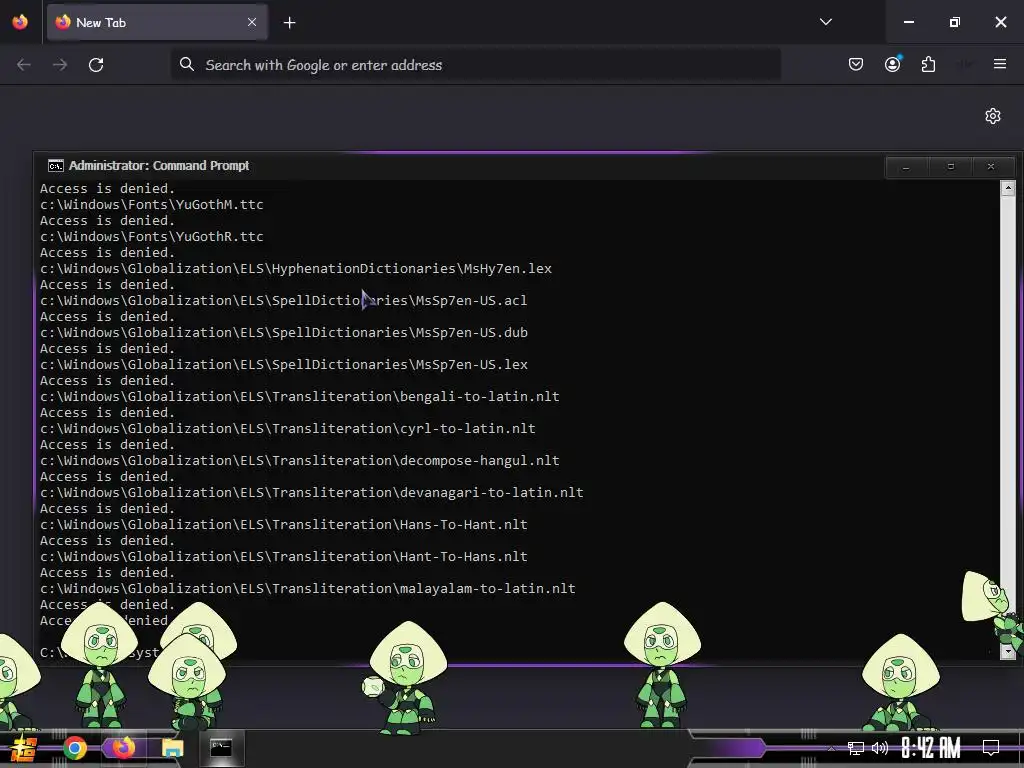Viewport: 1024px width, 768px height.
Task: Open the Firefox account menu
Action: (893, 64)
